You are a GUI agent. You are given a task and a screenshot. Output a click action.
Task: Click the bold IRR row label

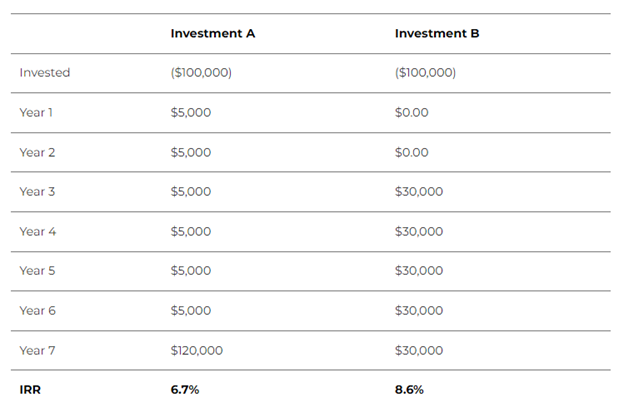pyautogui.click(x=31, y=390)
